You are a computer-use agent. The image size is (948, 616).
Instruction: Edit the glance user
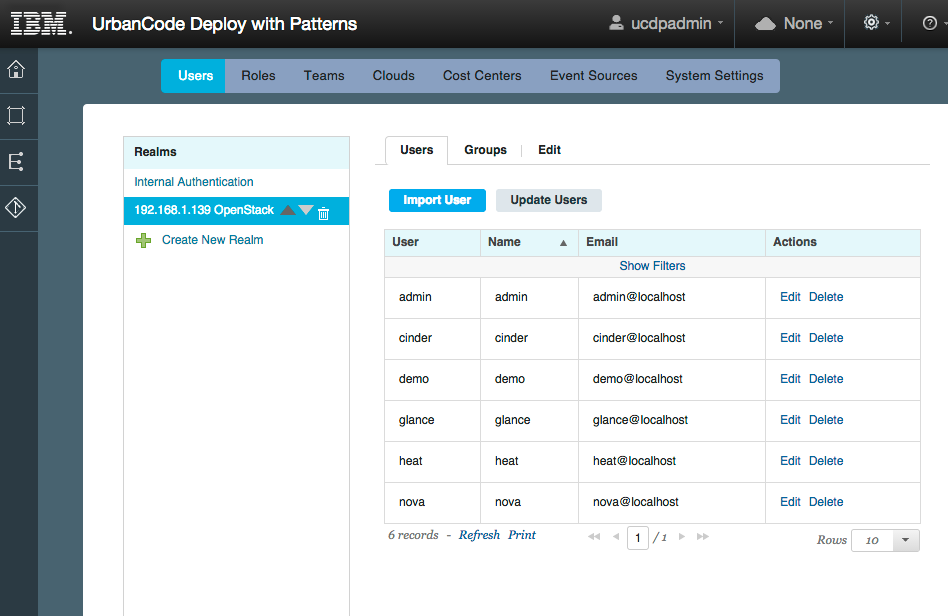coord(790,420)
